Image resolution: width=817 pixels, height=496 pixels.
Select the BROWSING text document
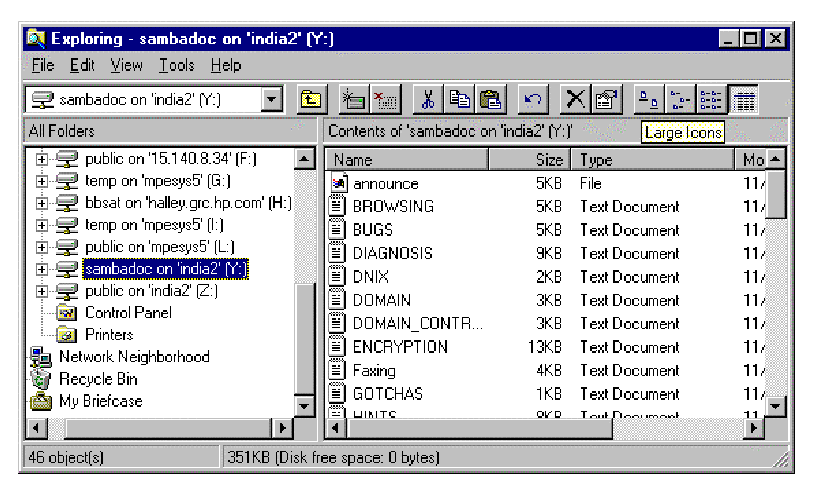pyautogui.click(x=393, y=207)
